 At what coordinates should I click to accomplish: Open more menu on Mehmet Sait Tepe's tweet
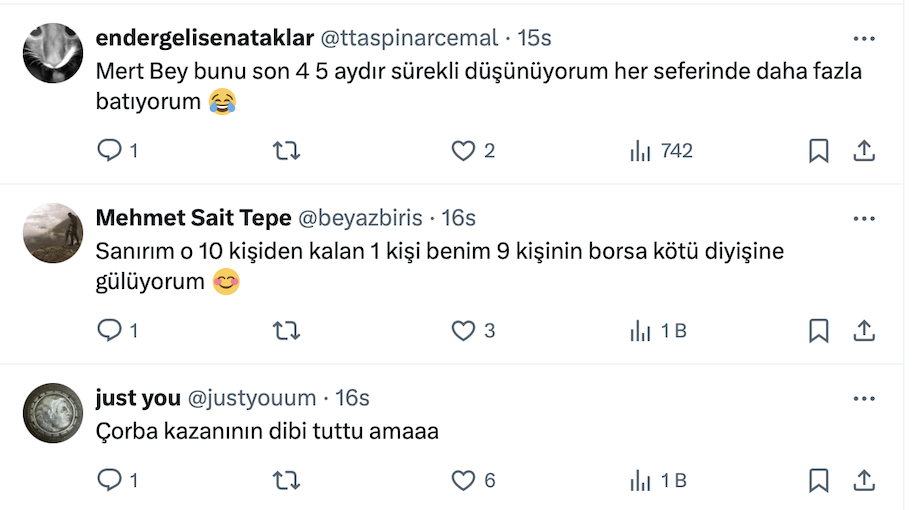pyautogui.click(x=864, y=218)
